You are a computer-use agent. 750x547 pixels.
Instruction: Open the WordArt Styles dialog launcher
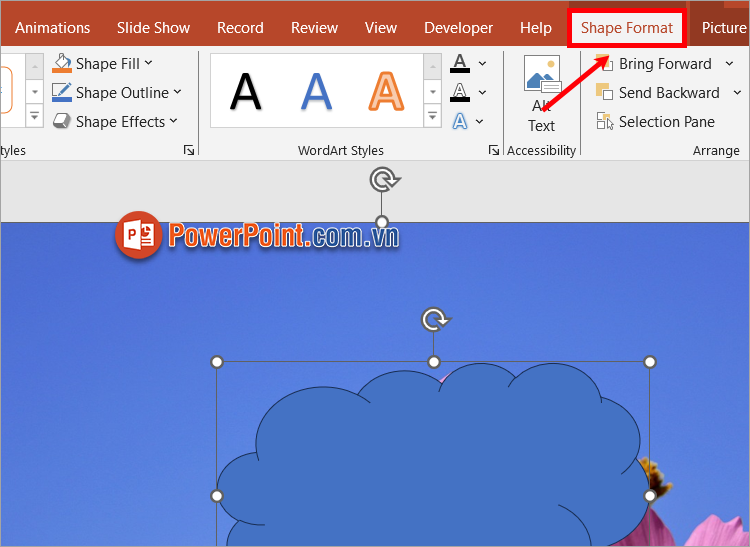point(493,150)
